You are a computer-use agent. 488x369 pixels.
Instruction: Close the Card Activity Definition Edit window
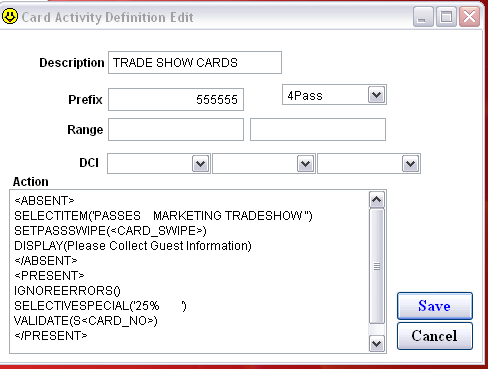click(x=469, y=16)
